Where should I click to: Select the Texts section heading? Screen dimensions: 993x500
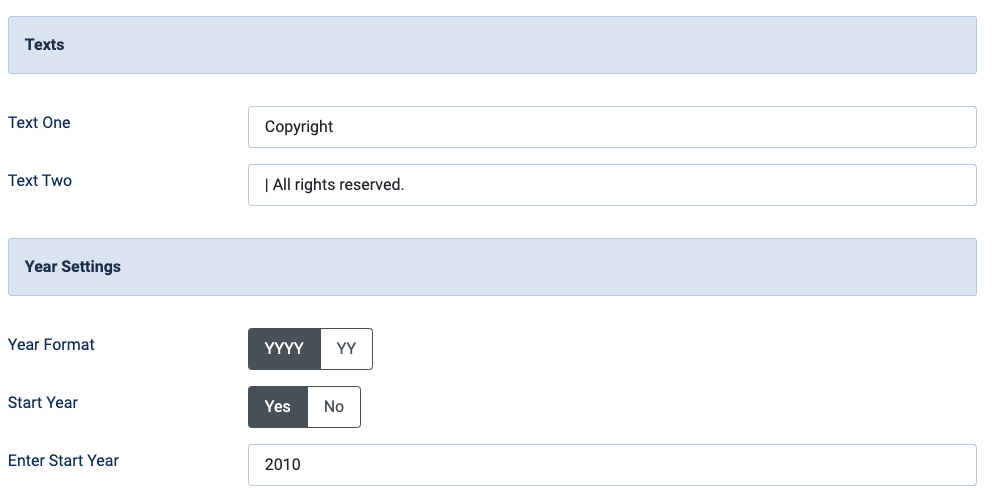[44, 45]
